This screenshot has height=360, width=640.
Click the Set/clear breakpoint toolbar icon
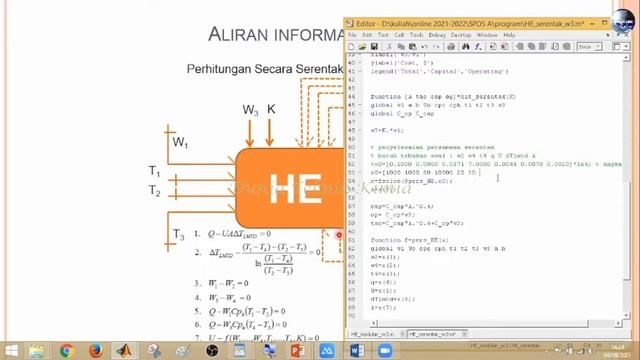[493, 47]
